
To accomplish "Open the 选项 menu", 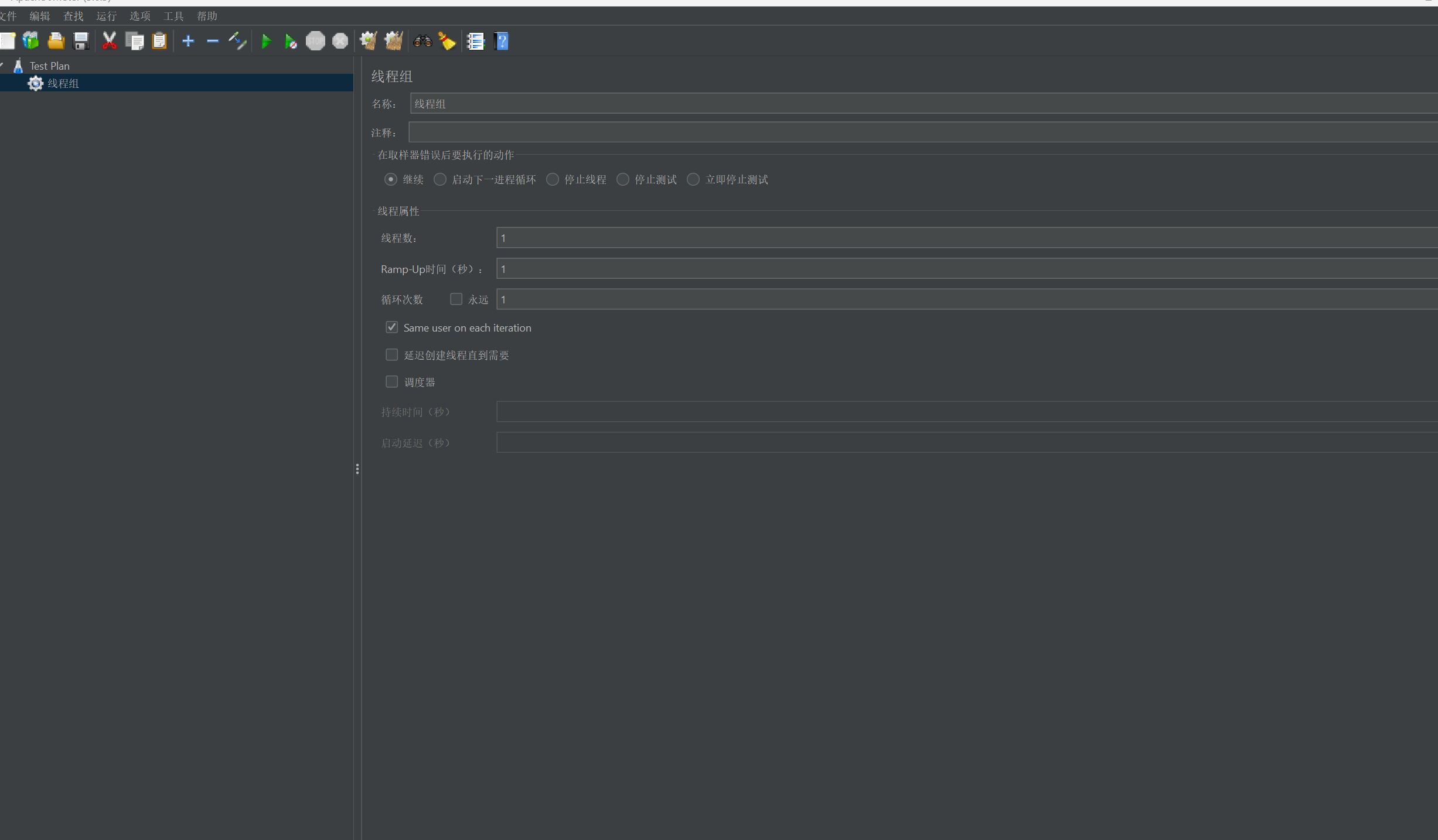I will point(140,16).
